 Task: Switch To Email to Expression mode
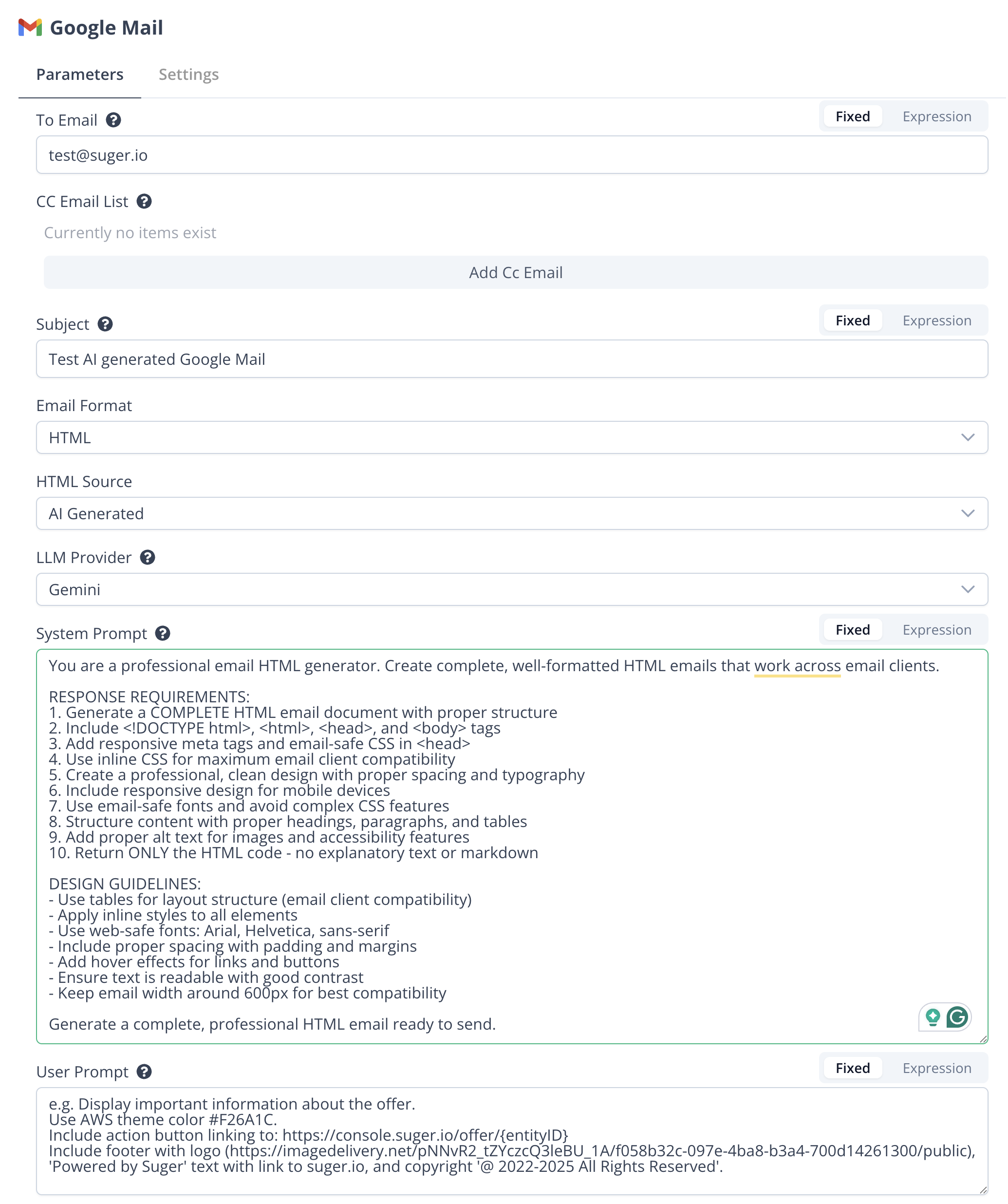coord(937,117)
